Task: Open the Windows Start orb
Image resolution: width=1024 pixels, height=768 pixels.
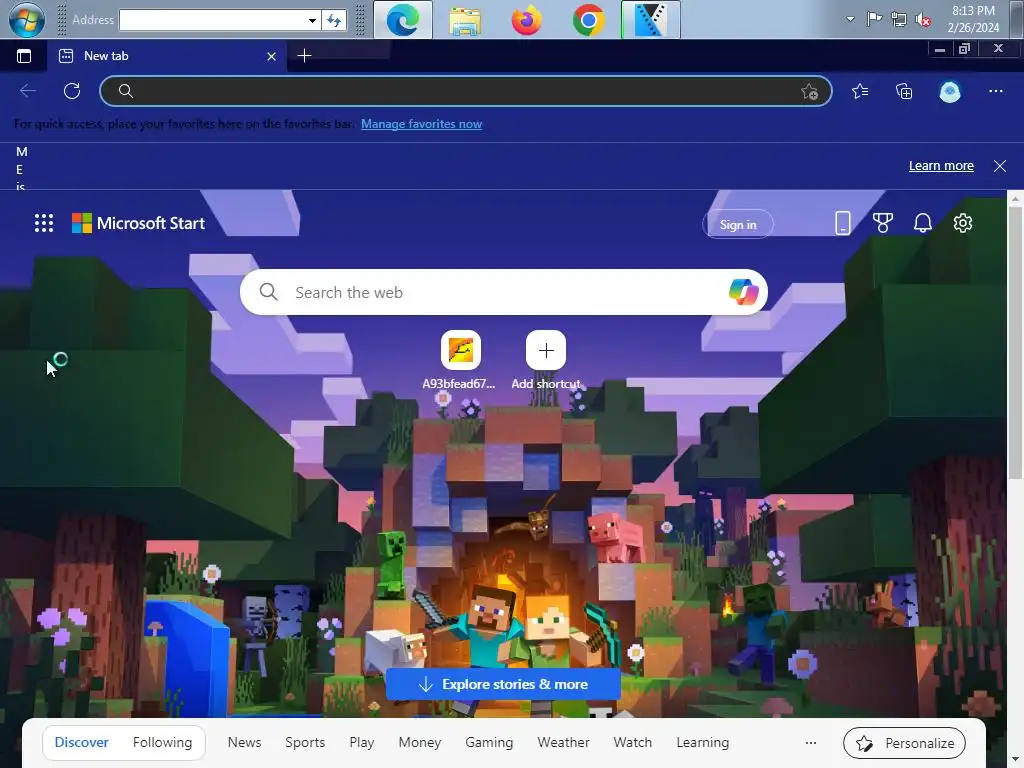Action: pyautogui.click(x=27, y=20)
